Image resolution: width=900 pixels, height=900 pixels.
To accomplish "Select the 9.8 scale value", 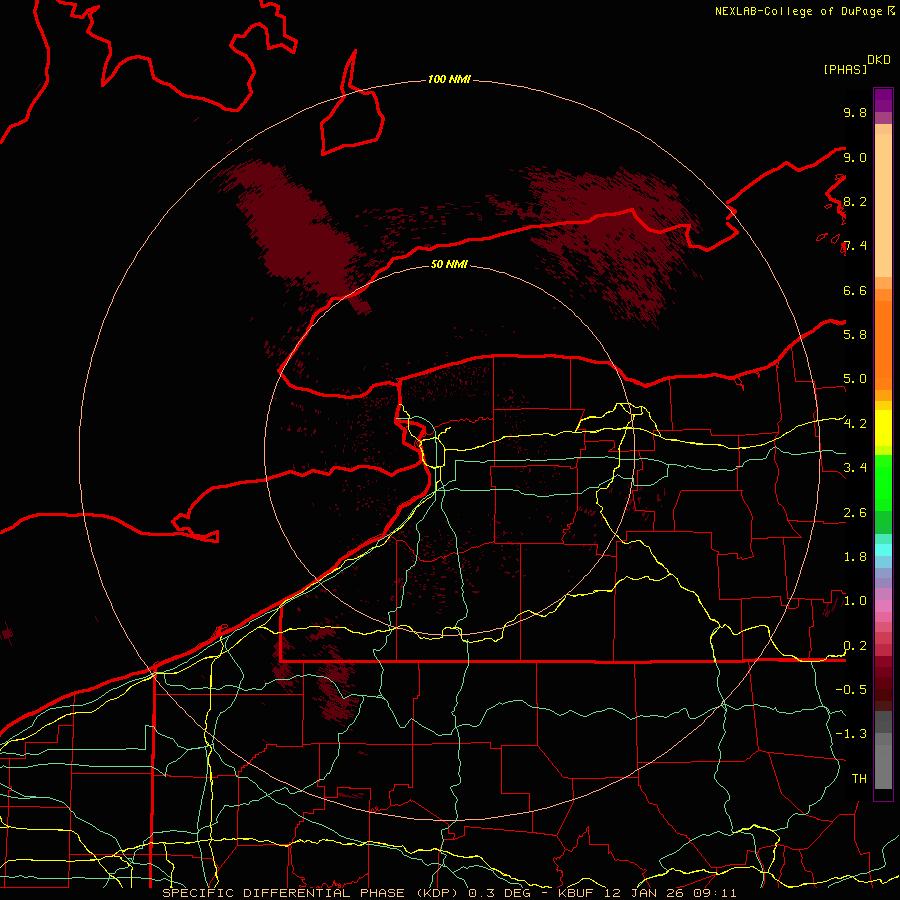I will [855, 112].
